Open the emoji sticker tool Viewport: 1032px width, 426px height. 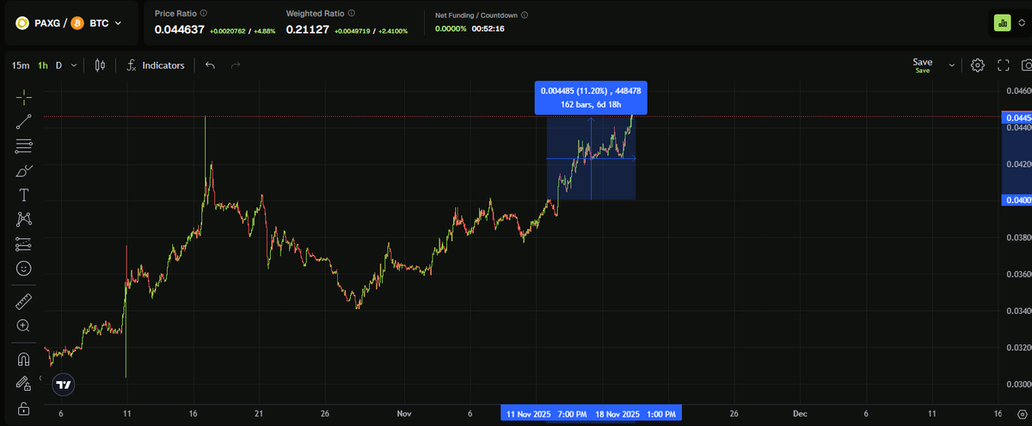click(x=24, y=268)
